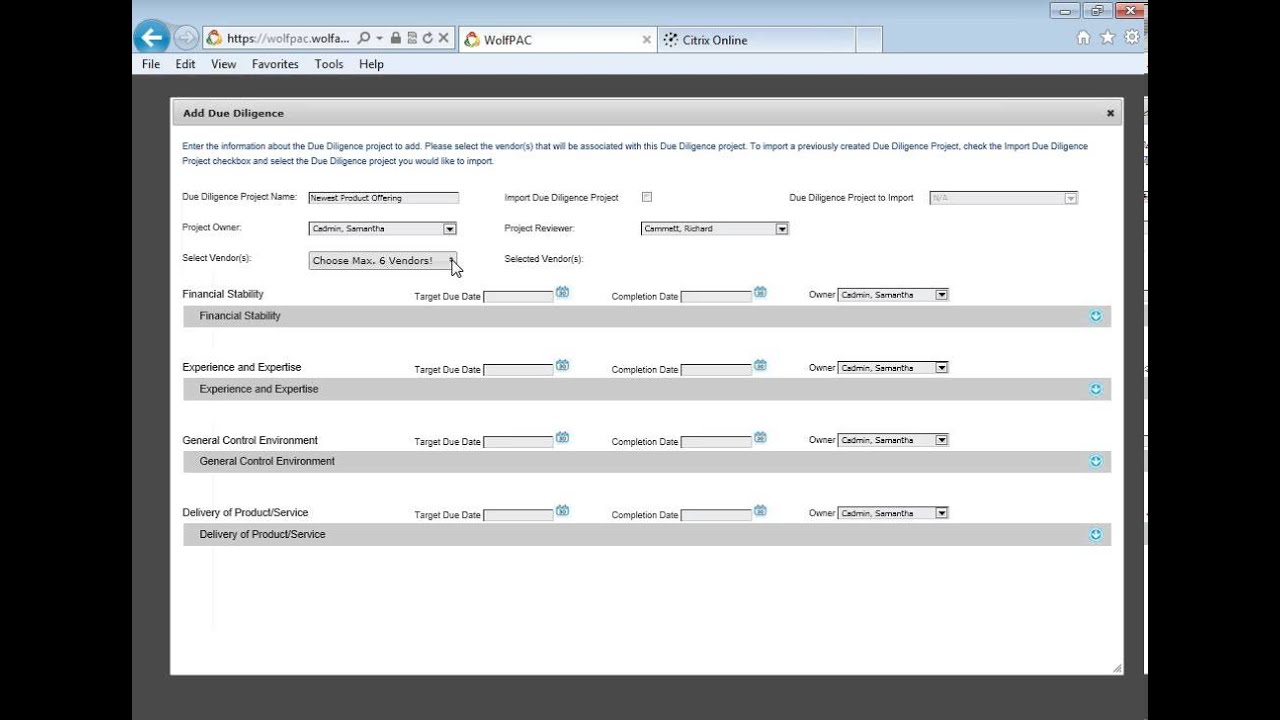Expand the Experience and Expertise section

(x=1096, y=389)
